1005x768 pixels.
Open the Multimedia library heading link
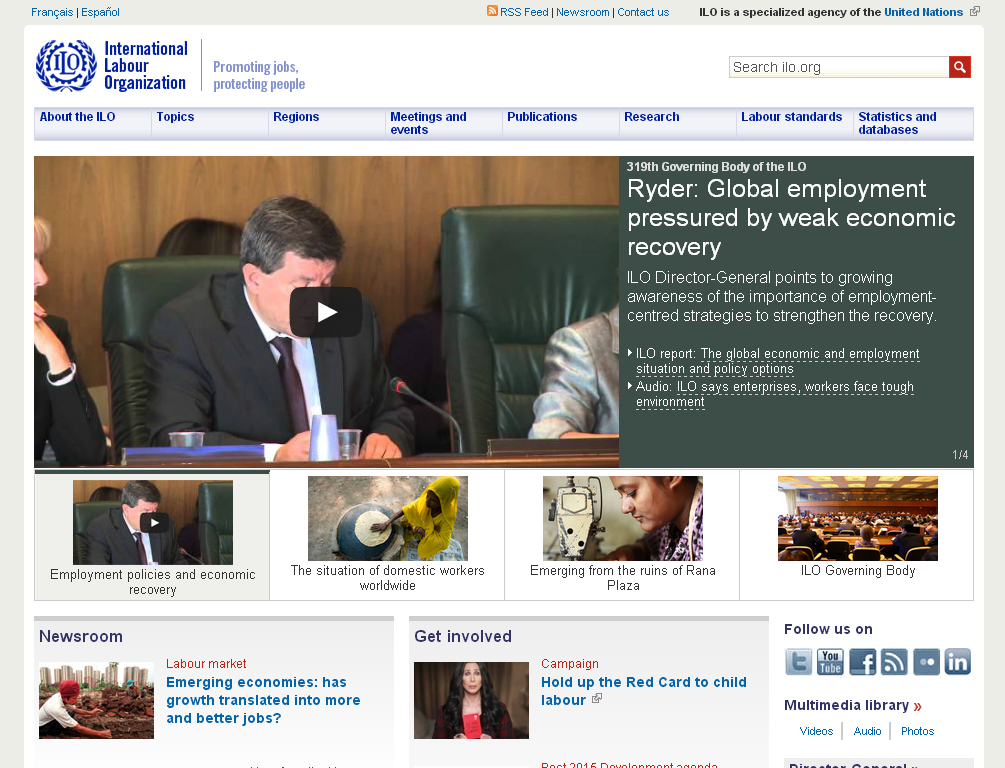[x=847, y=705]
